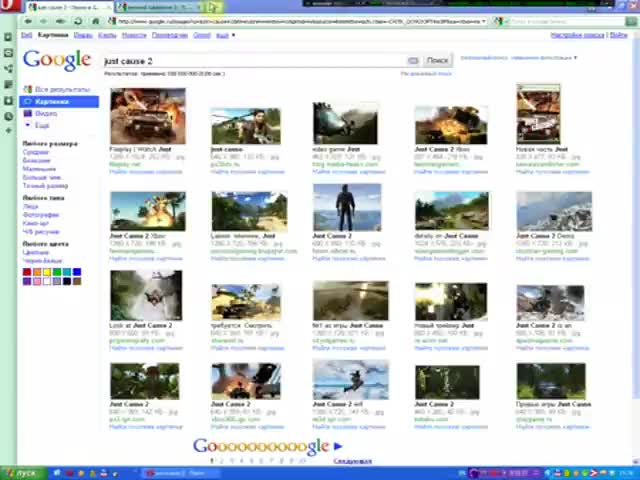The width and height of the screenshot is (640, 480).
Task: Switch to the "just cause 2" browser tab
Action: pyautogui.click(x=68, y=7)
